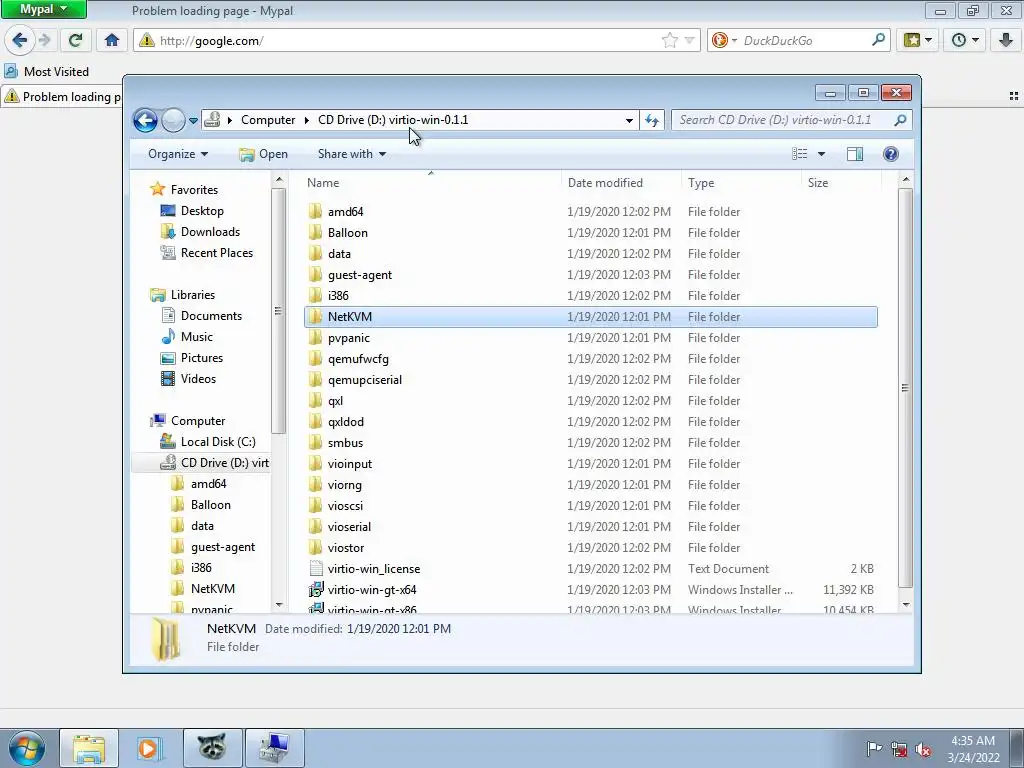Image resolution: width=1024 pixels, height=768 pixels.
Task: Expand arrow after Computer in breadcrumb
Action: [x=306, y=120]
